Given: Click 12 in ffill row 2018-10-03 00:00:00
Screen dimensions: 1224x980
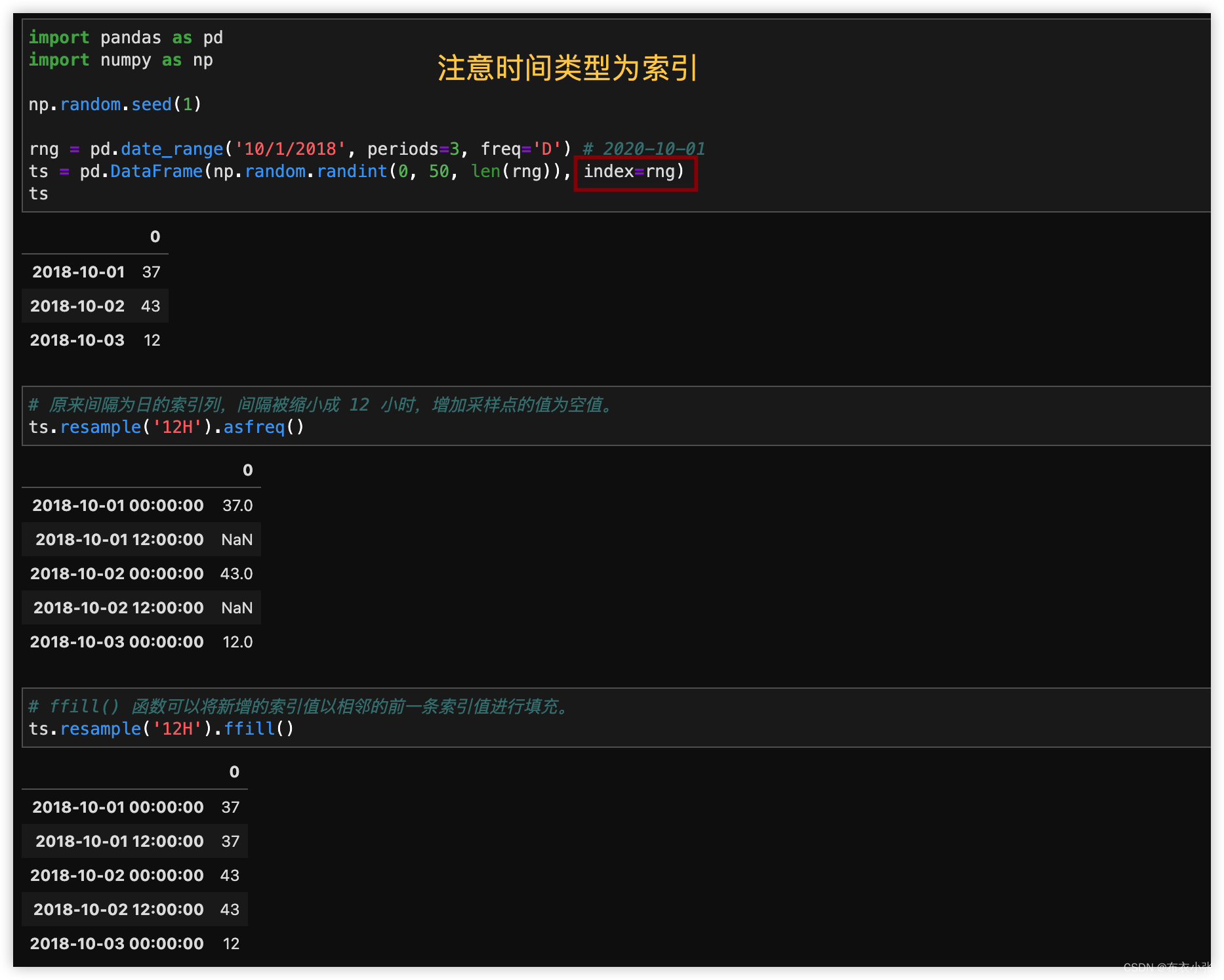Looking at the screenshot, I should [x=231, y=943].
